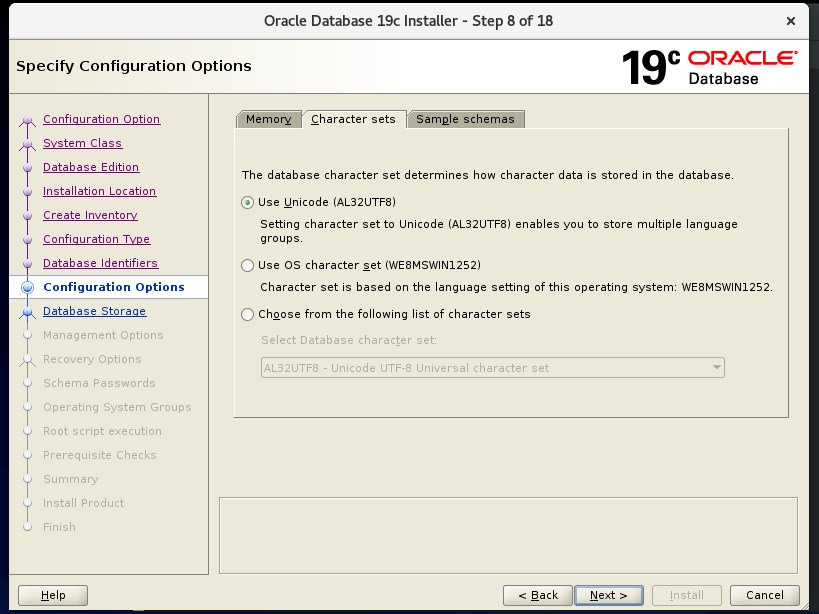
Task: Cancel the installer
Action: pyautogui.click(x=765, y=595)
